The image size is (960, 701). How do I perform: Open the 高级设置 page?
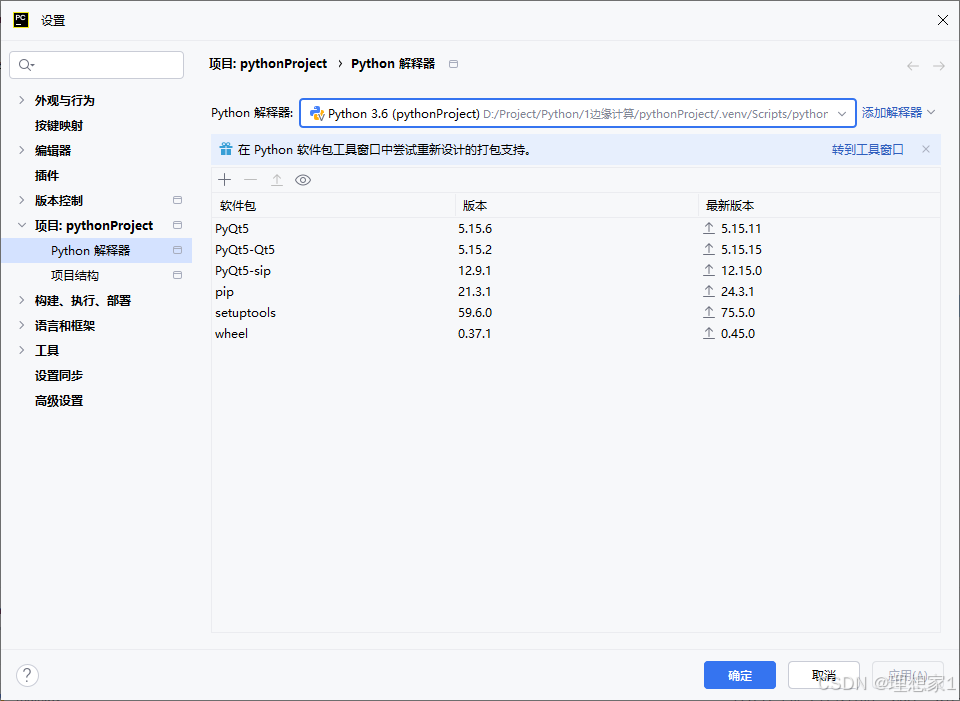tap(59, 400)
